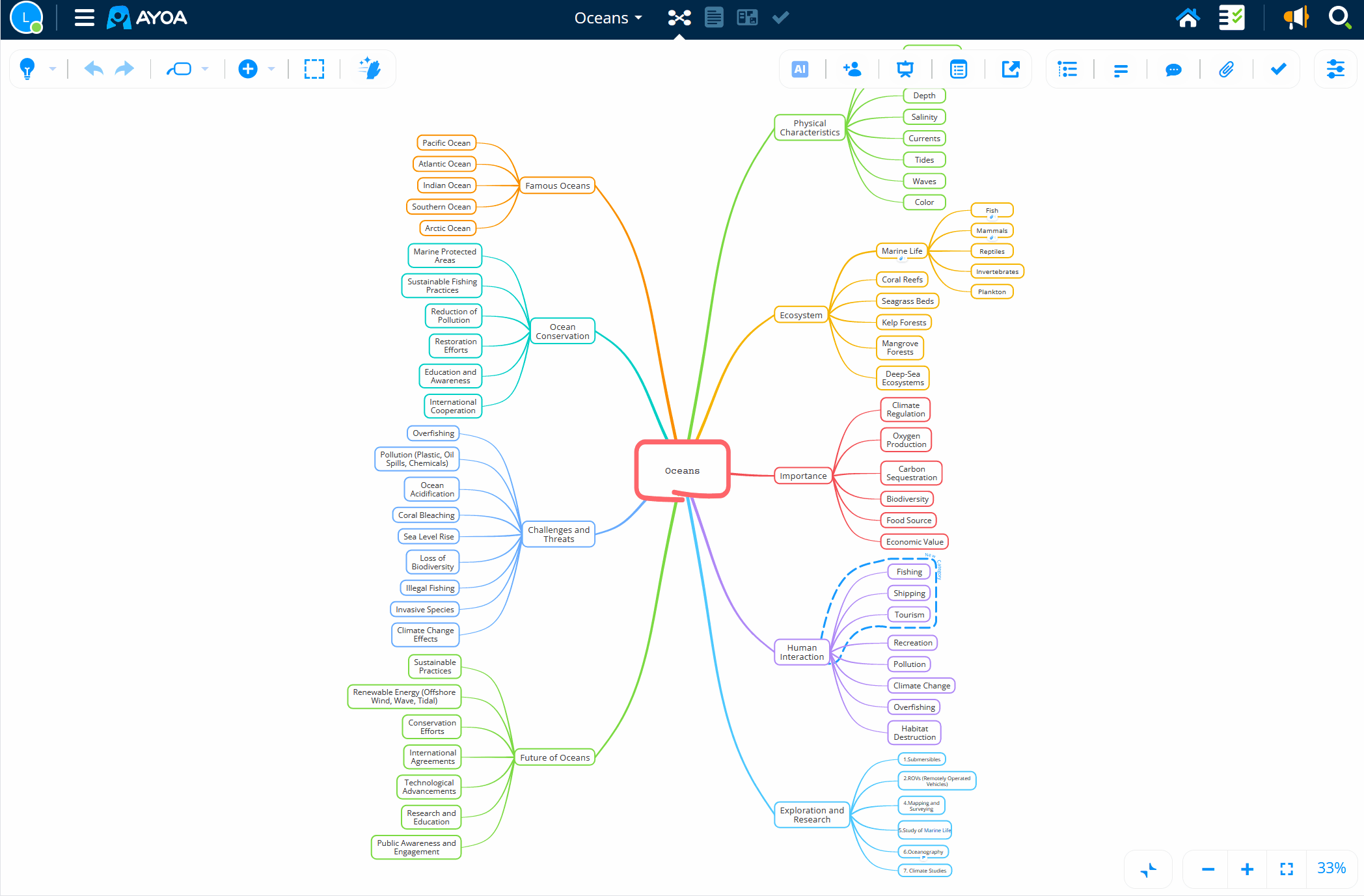Click the 33% zoom level
This screenshot has height=896, width=1364.
point(1331,868)
